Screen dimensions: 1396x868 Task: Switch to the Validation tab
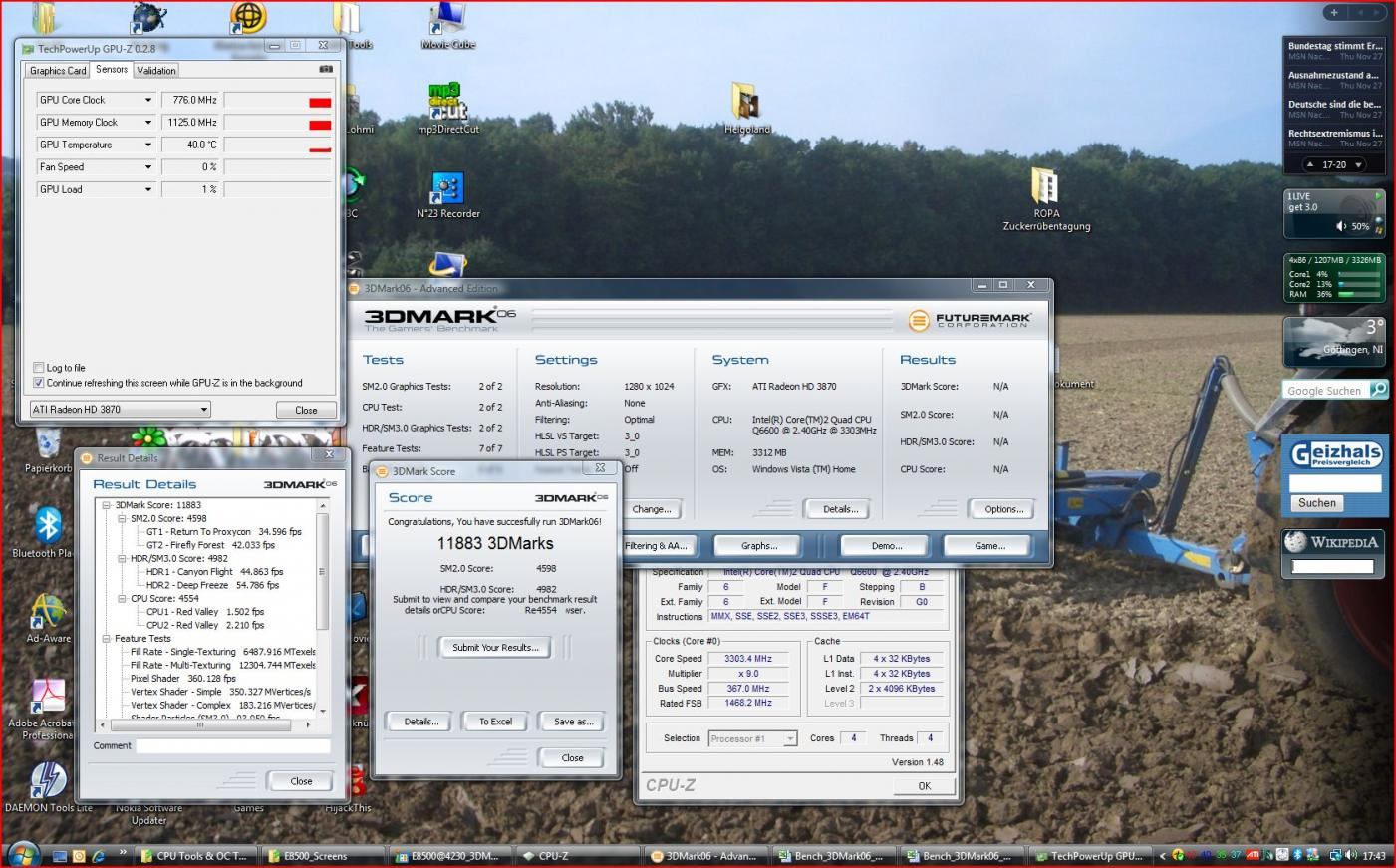pos(156,71)
